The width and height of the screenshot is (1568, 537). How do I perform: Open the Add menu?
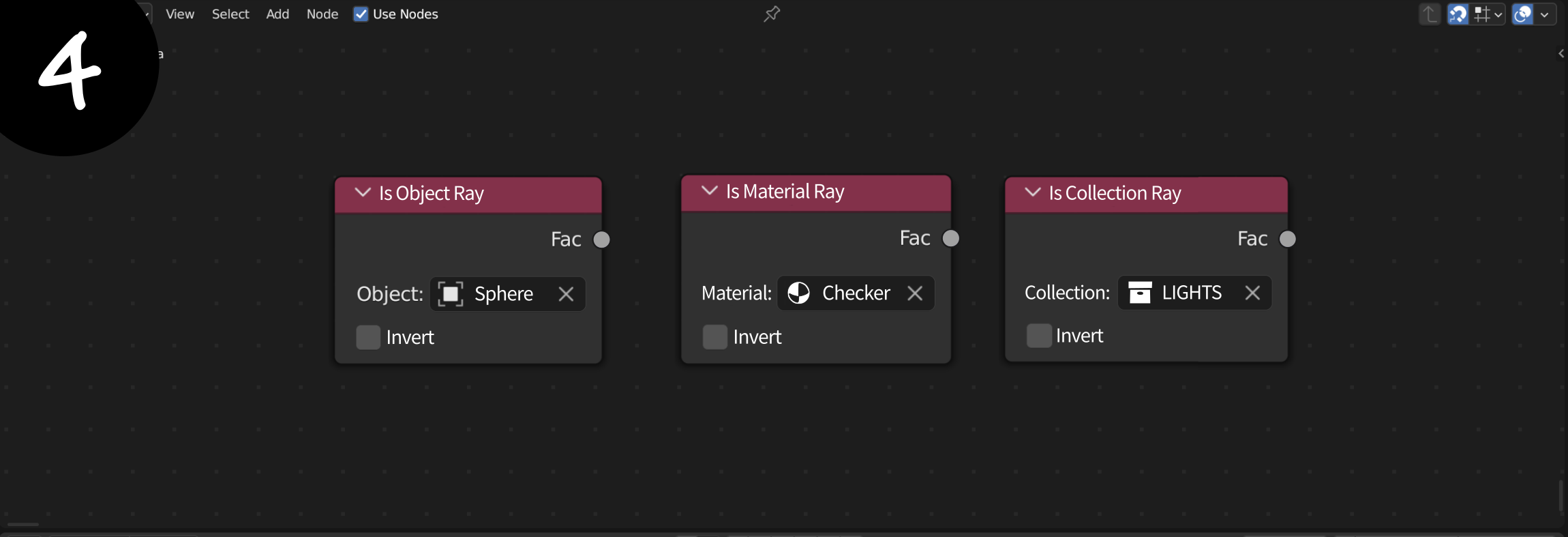[x=277, y=14]
